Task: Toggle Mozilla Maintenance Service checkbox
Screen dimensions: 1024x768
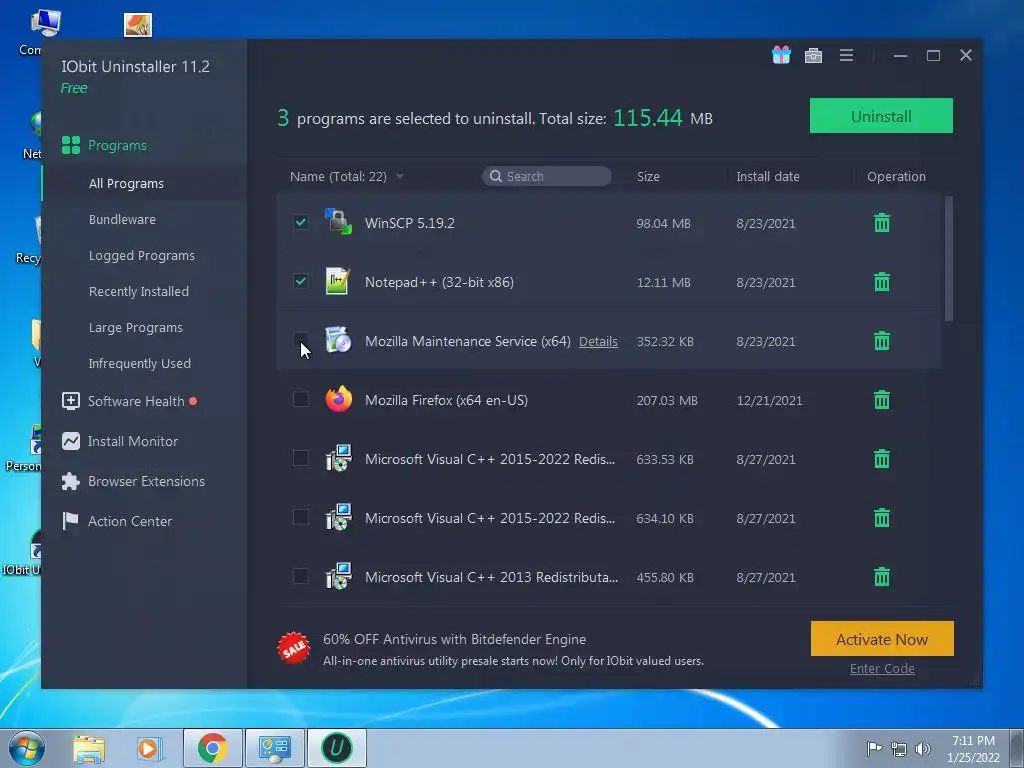Action: [x=300, y=340]
